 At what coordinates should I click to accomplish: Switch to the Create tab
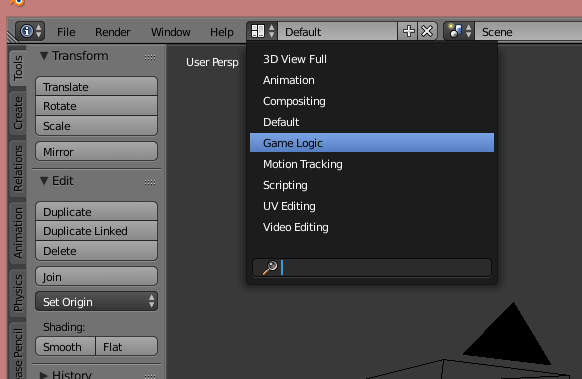point(18,113)
